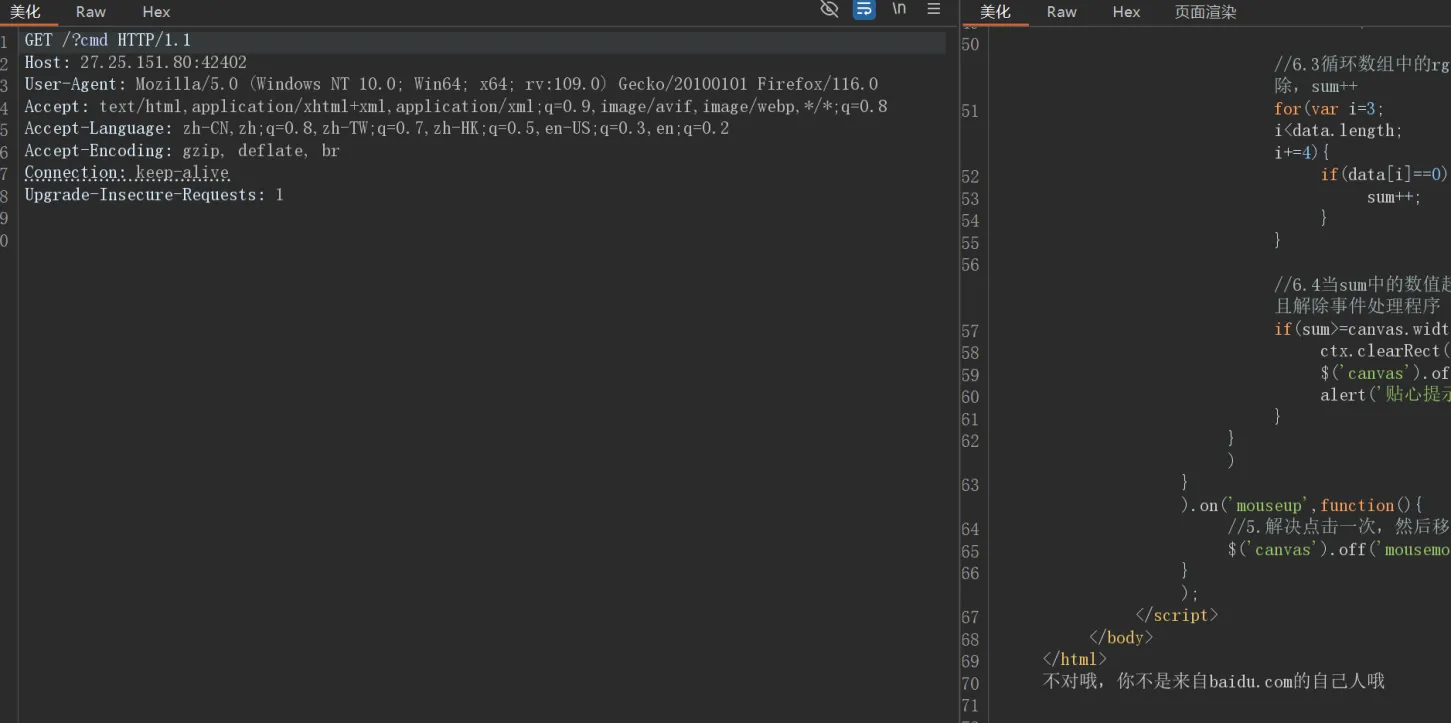Viewport: 1451px width, 723px height.
Task: Click the Accept: text/html header line
Action: click(456, 106)
